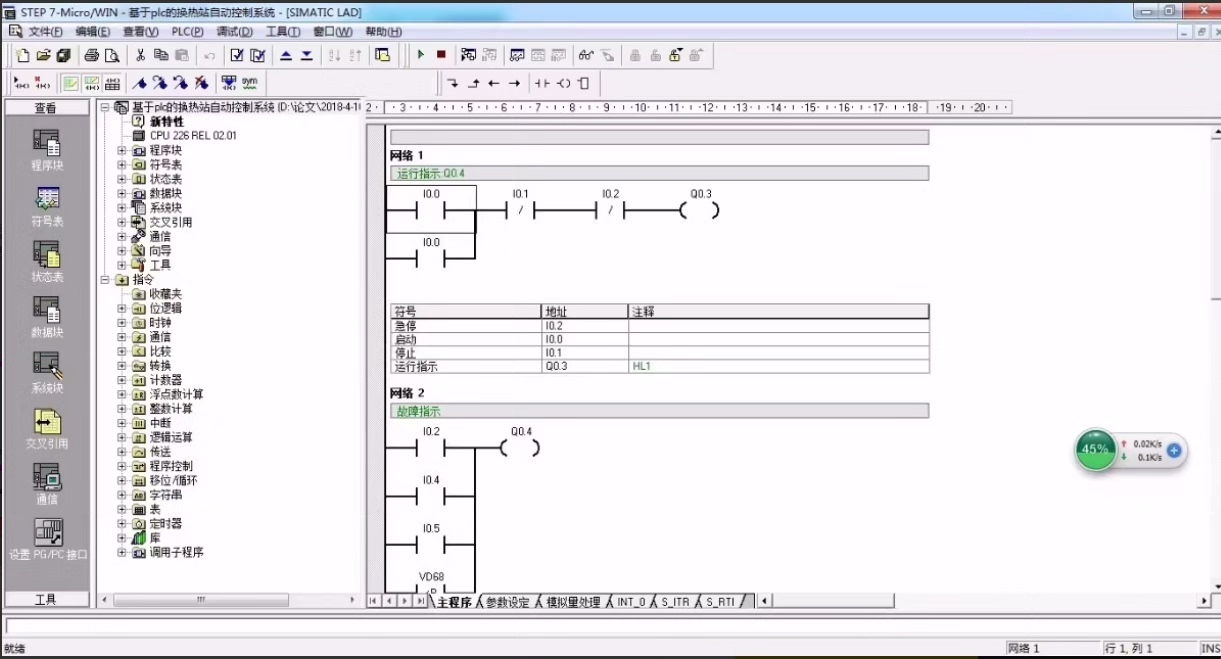Click the Compile All icon
The width and height of the screenshot is (1221, 659).
pyautogui.click(x=258, y=55)
